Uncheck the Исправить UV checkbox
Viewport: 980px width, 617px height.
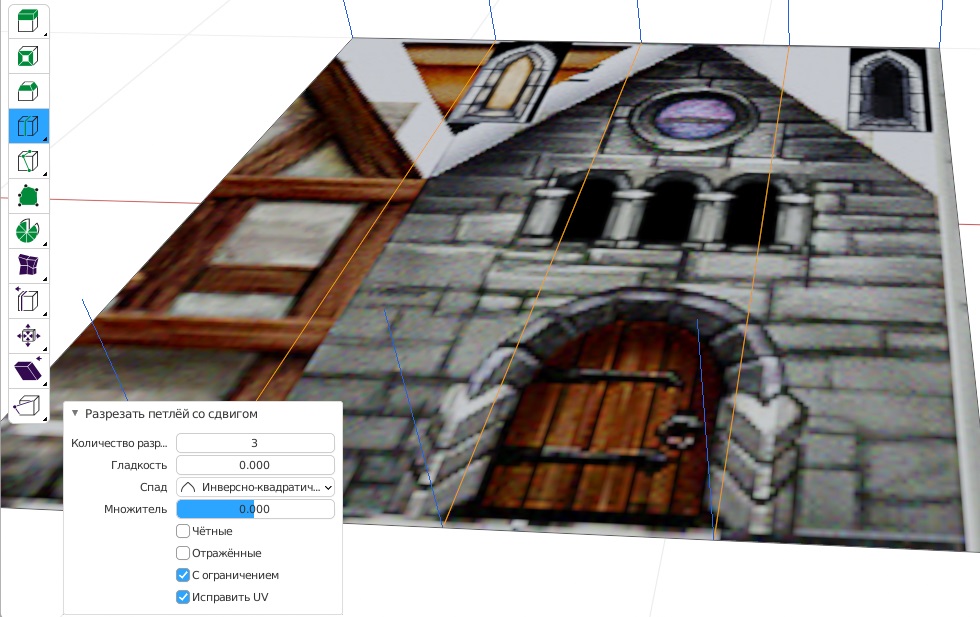182,597
